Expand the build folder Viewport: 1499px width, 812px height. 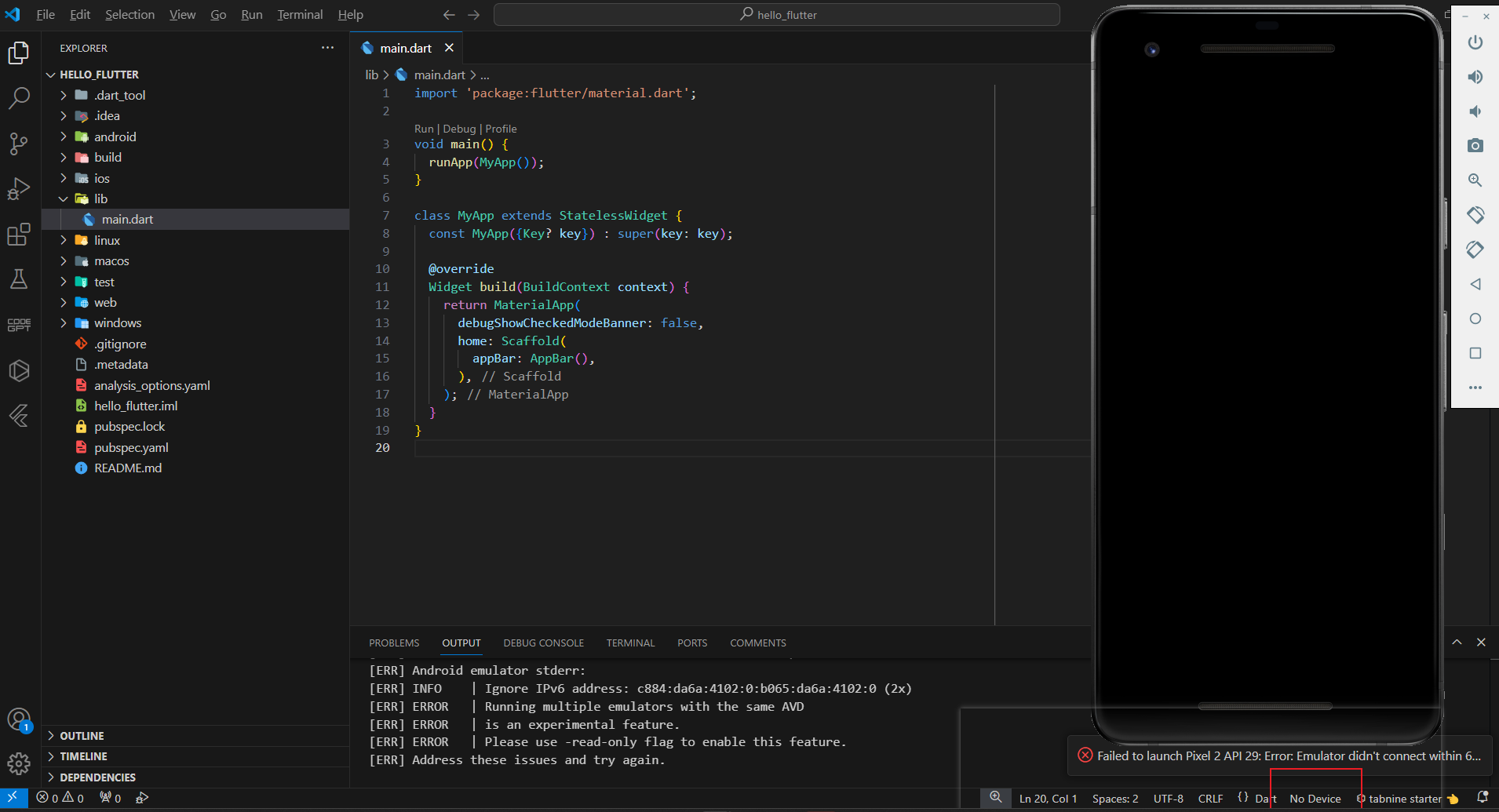(64, 157)
